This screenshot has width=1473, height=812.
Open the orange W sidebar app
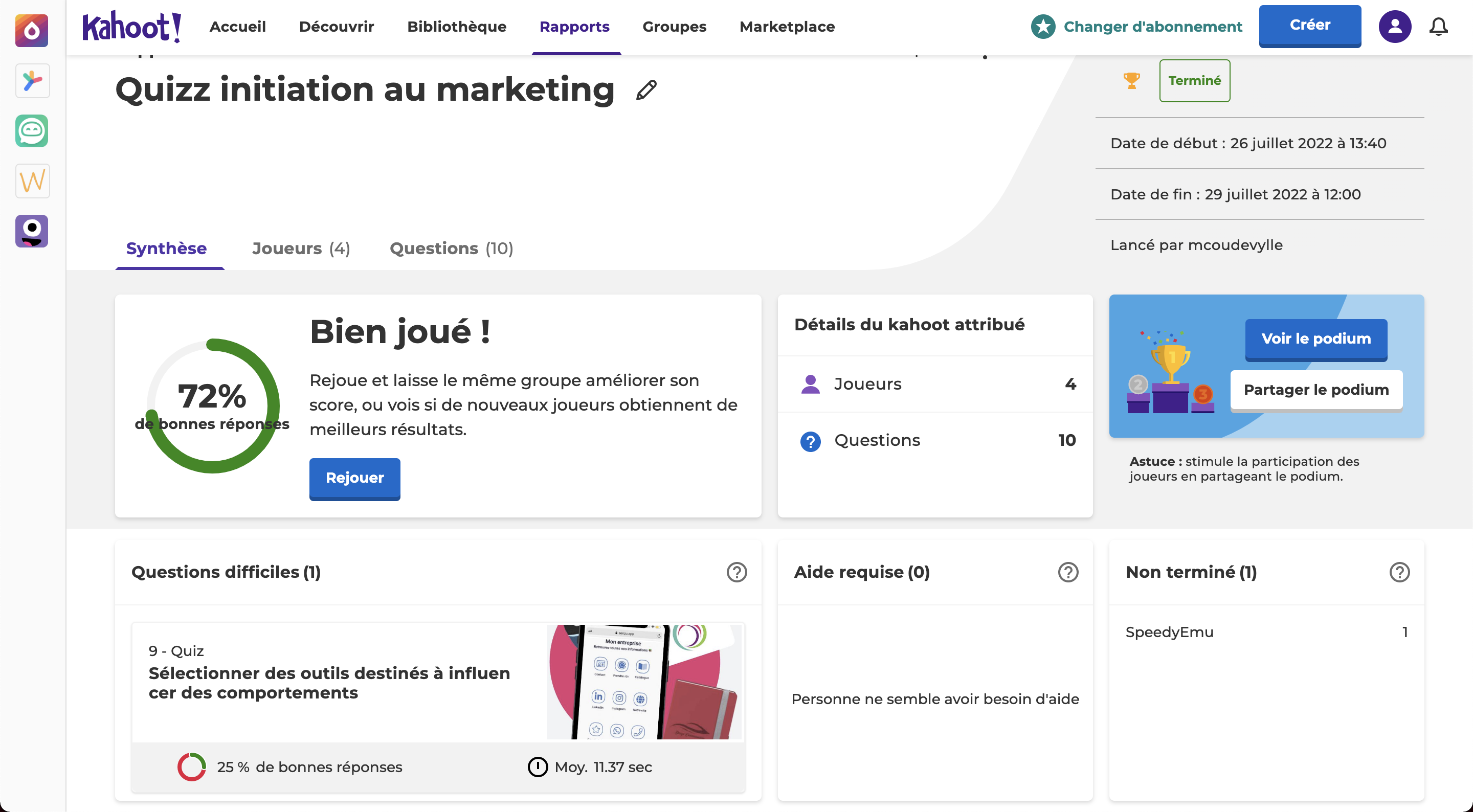point(32,182)
